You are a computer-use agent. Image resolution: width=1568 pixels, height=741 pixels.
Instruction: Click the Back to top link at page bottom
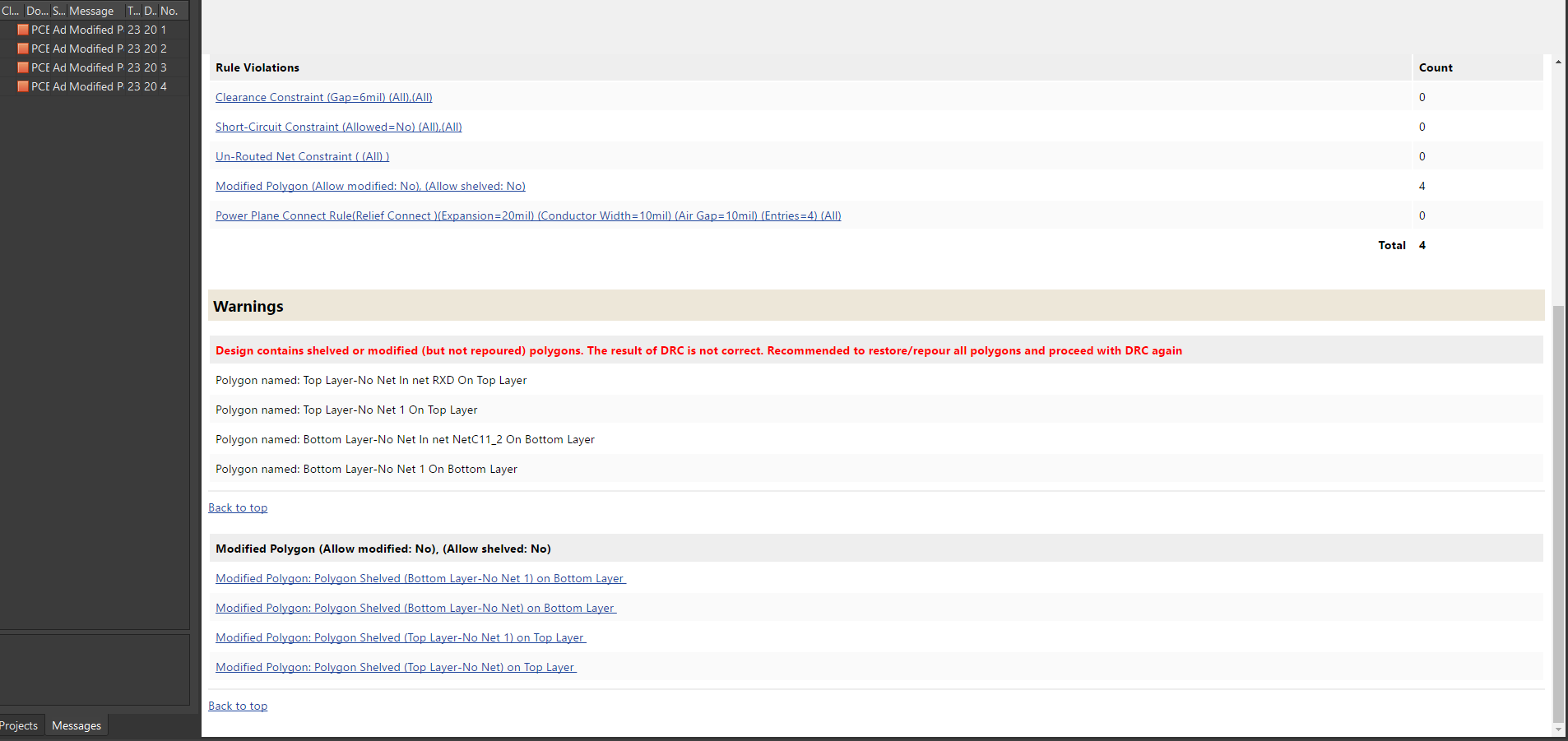[238, 706]
